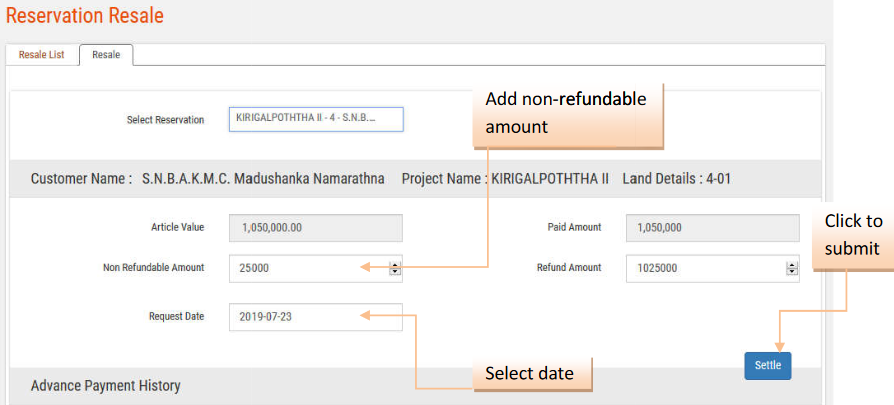Screen dimensions: 894x405
Task: Increase Non Refundable Amount with up arrow
Action: point(395,264)
